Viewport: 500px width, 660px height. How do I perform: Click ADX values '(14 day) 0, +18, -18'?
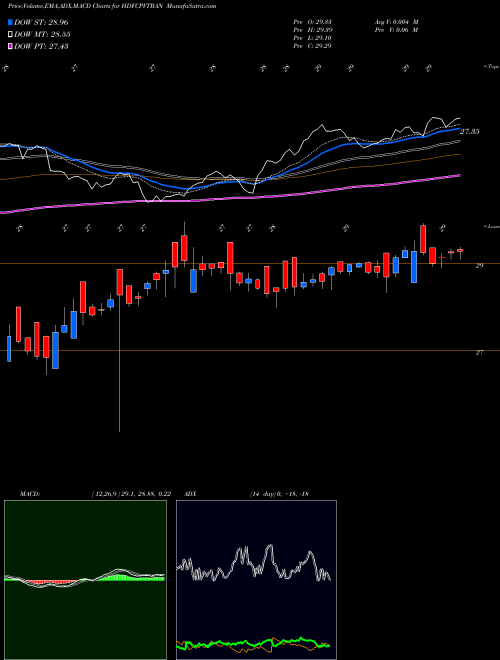pyautogui.click(x=279, y=494)
